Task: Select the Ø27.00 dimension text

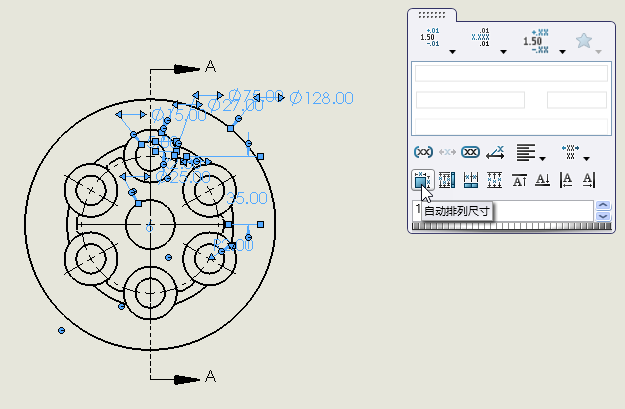Action: click(236, 105)
